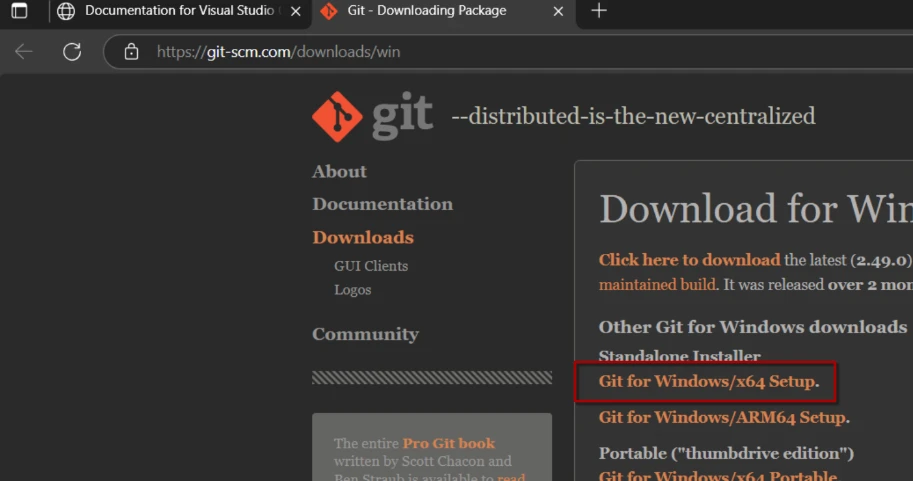This screenshot has height=481, width=913.
Task: Click the globe icon on Documentation tab
Action: pos(66,12)
